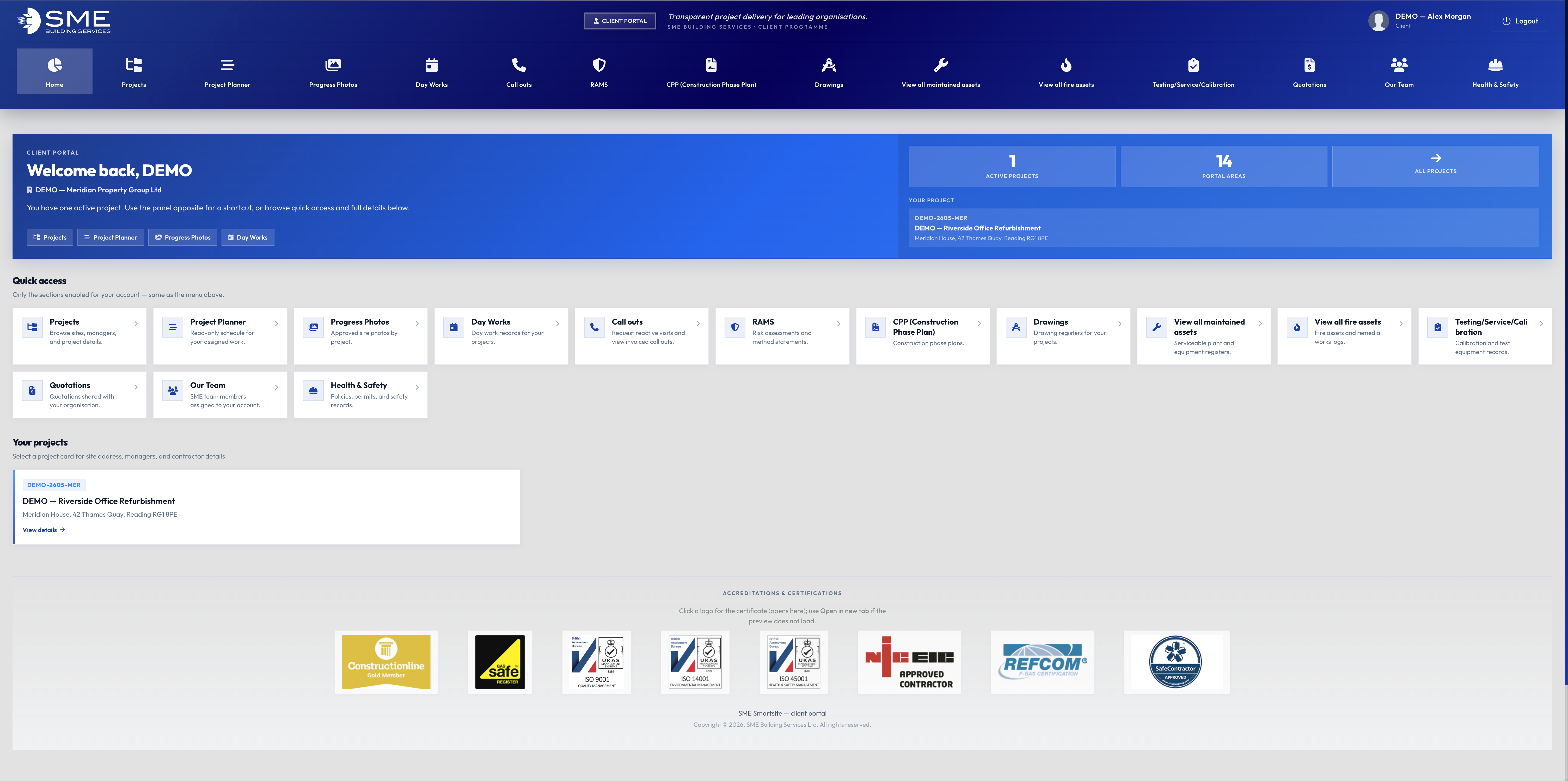Click Drawings quick access card icon
This screenshot has width=1568, height=781.
click(x=1016, y=327)
